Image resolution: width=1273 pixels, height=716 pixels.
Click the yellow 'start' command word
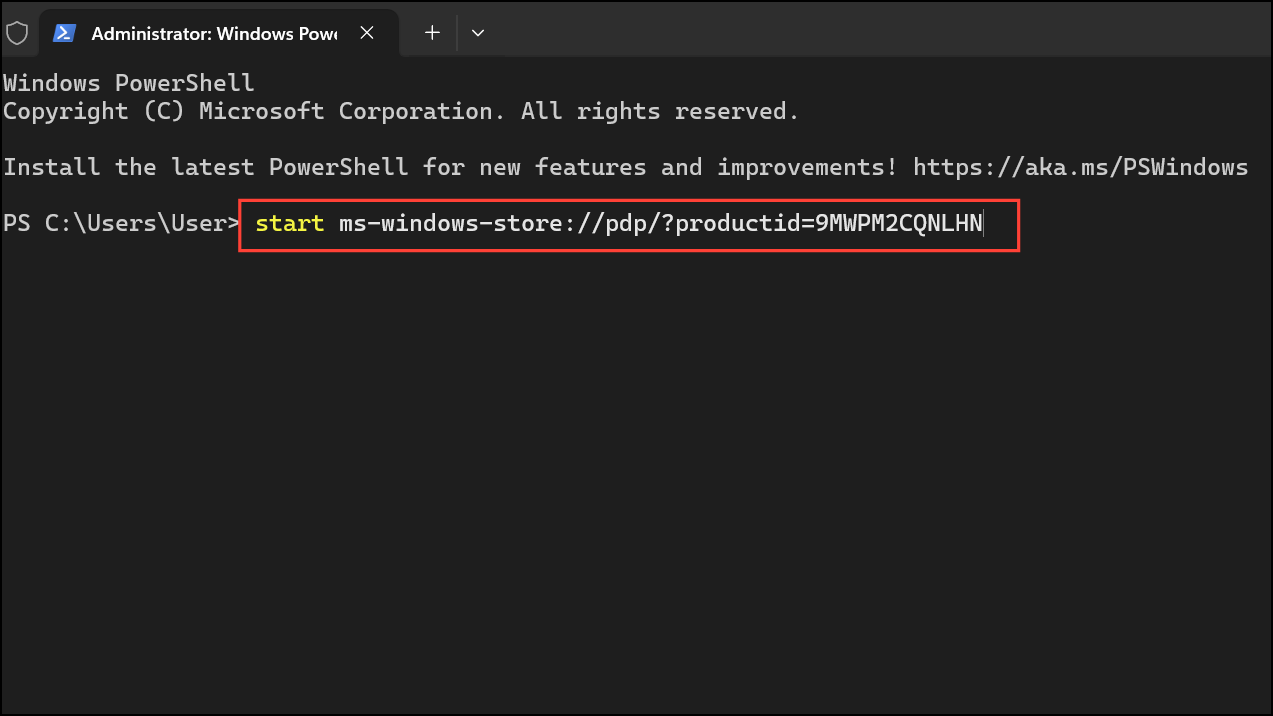289,223
